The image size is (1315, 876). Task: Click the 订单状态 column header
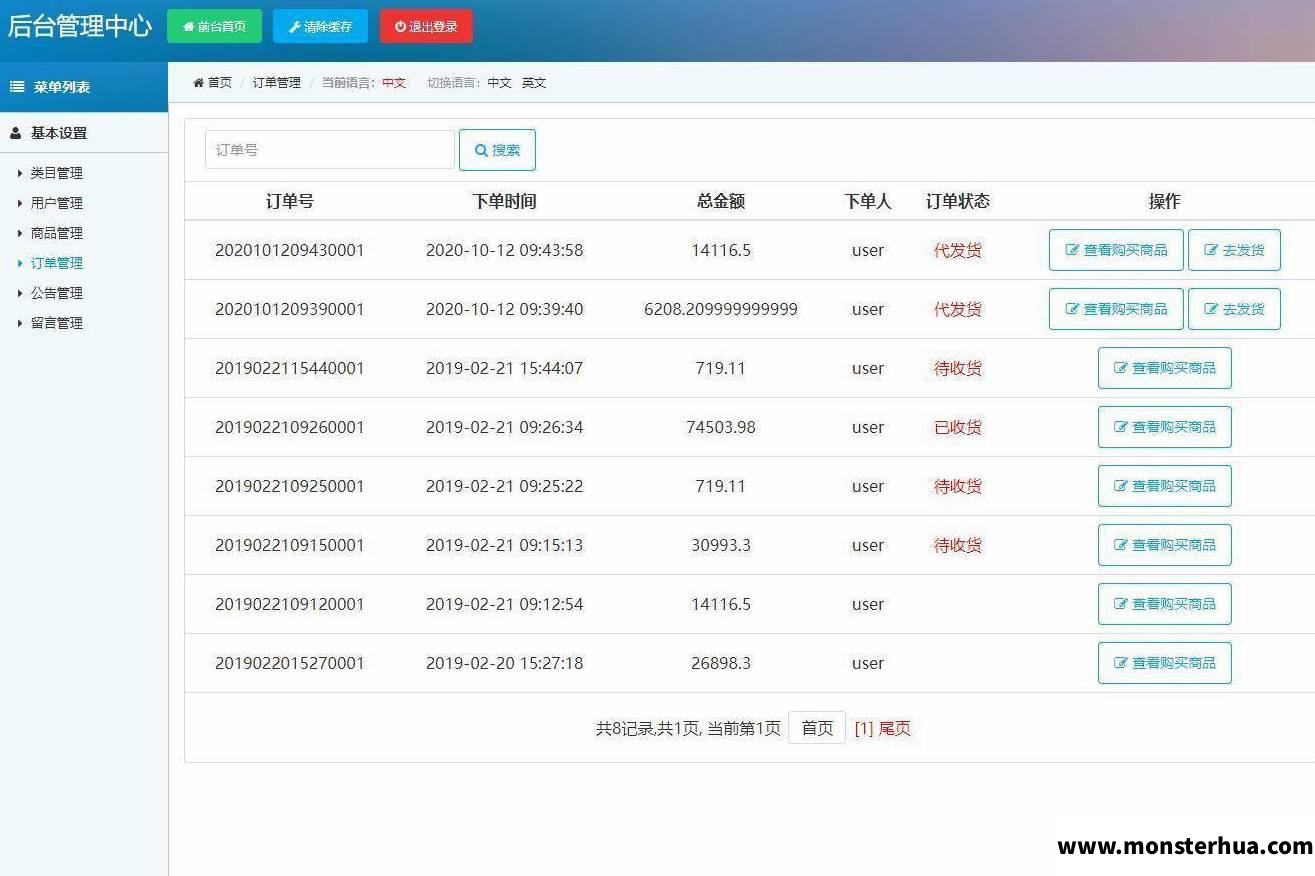click(x=958, y=201)
